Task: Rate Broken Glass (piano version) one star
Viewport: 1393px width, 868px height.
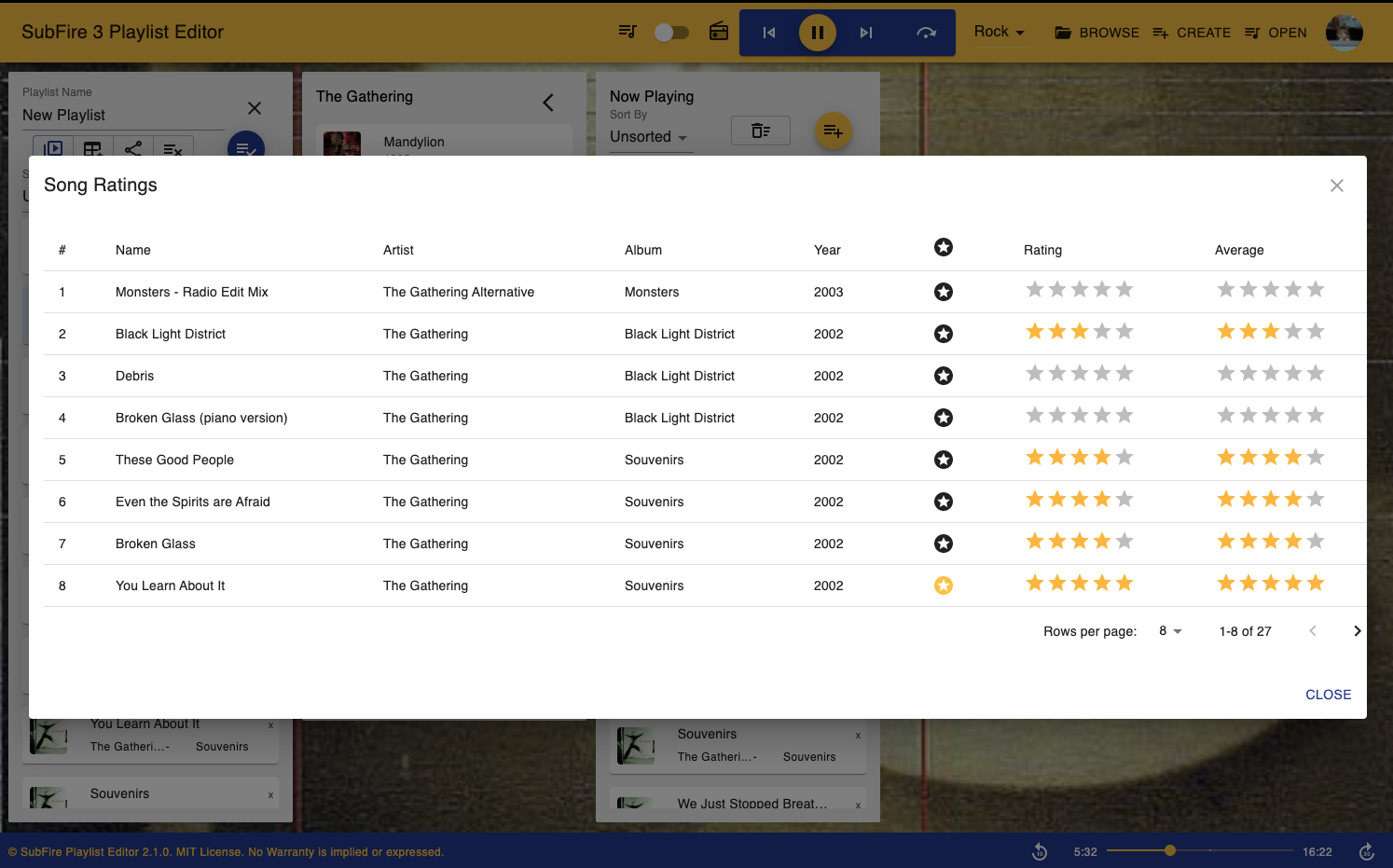Action: pos(1035,415)
